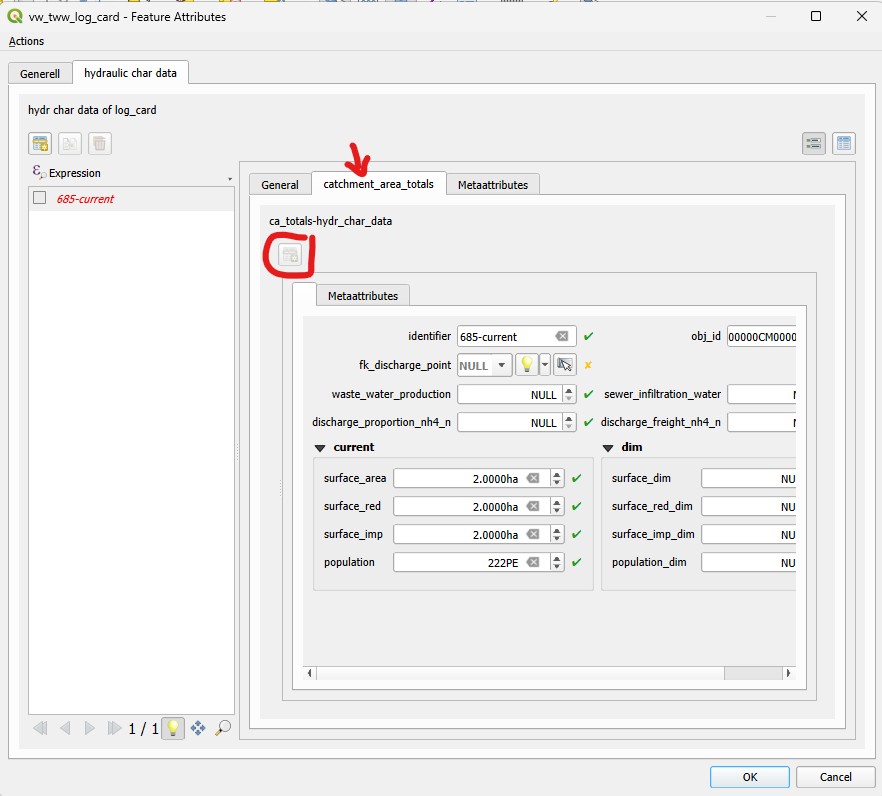This screenshot has height=796, width=882.
Task: Click the pan to feature arrows icon
Action: coord(198,729)
